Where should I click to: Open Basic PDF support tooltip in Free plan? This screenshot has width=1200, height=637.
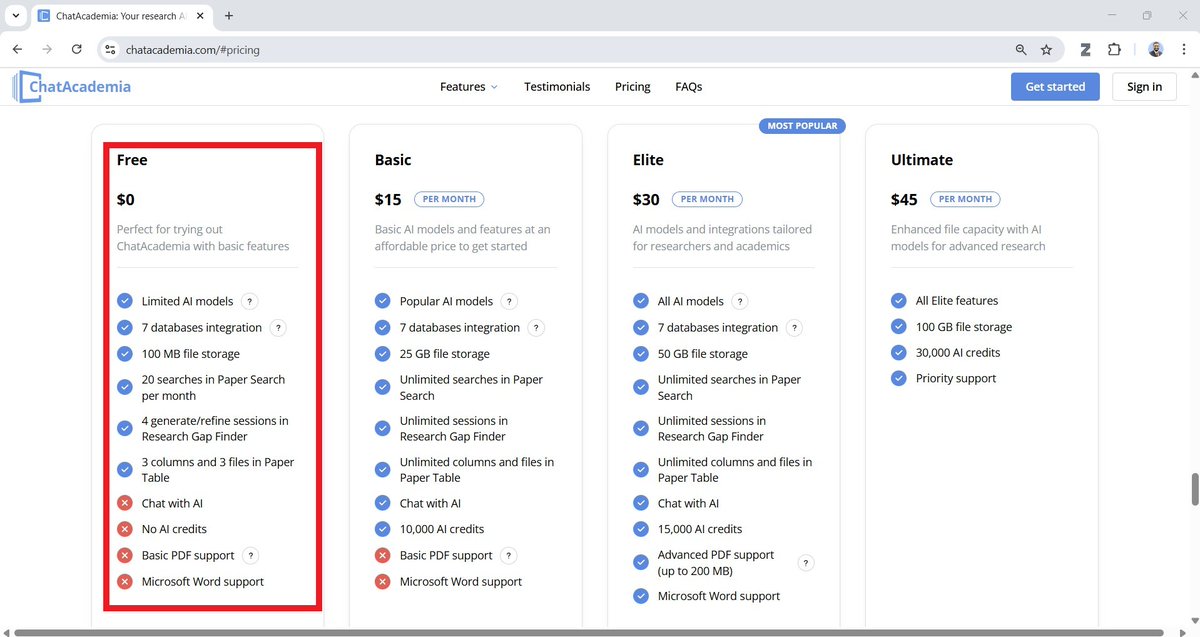point(250,555)
